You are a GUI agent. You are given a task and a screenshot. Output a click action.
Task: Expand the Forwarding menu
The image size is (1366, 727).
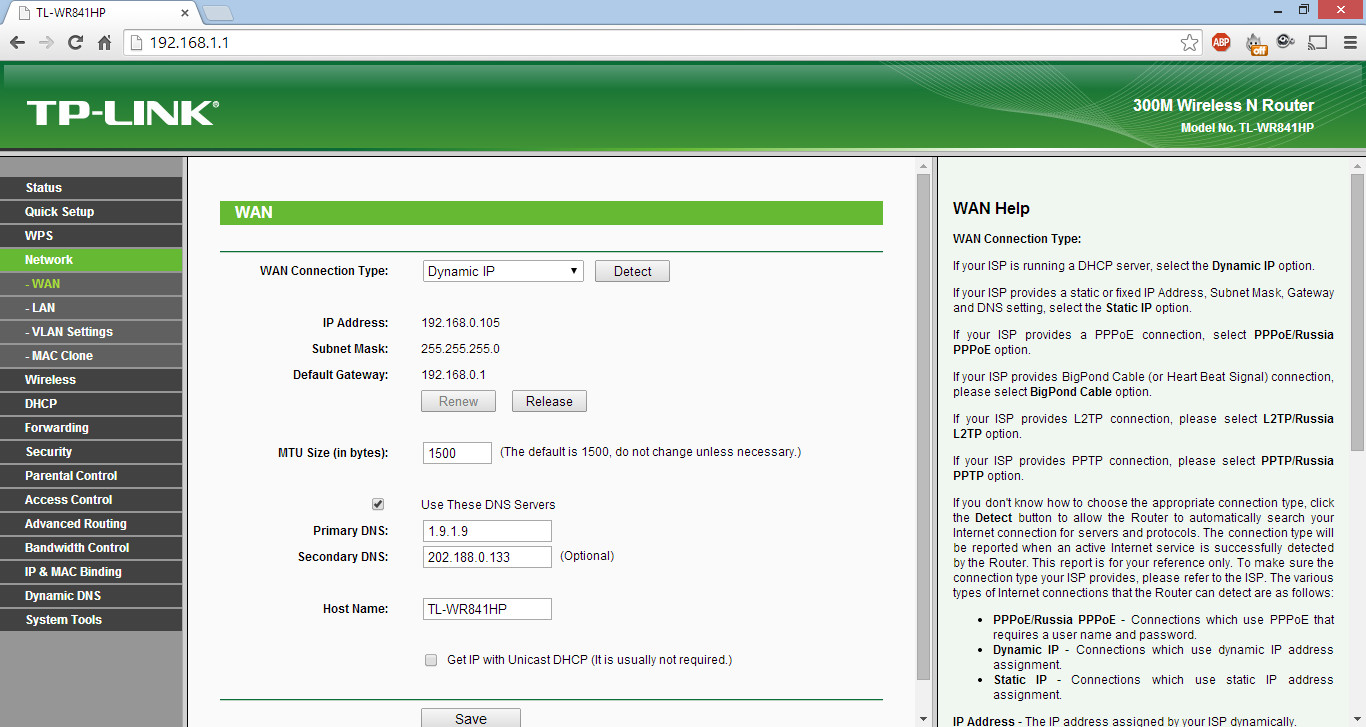tap(91, 428)
